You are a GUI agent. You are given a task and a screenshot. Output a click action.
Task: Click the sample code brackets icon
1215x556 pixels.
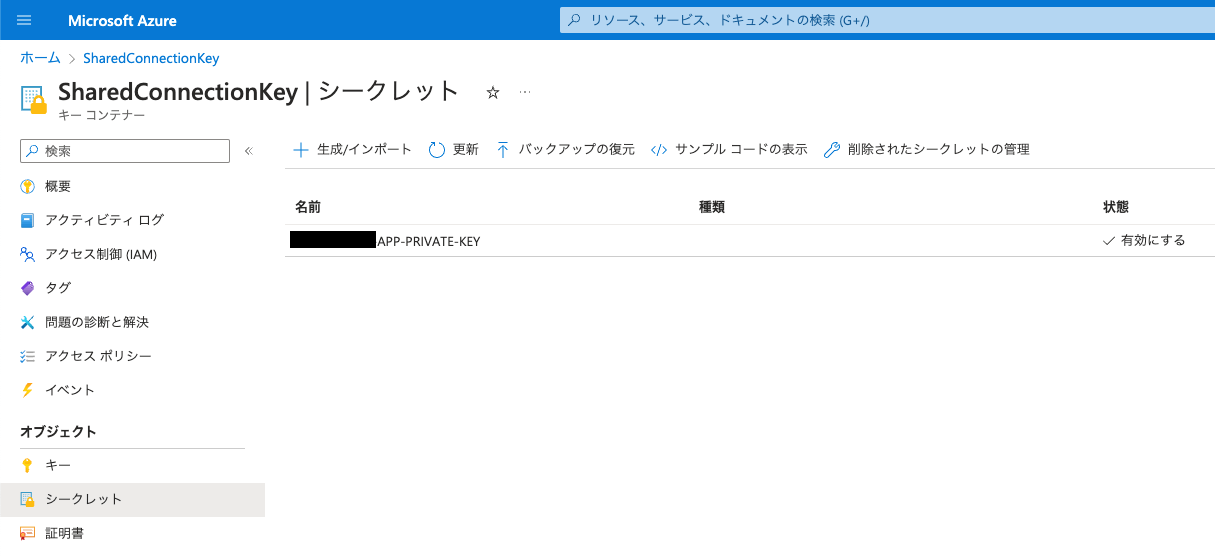pos(658,150)
